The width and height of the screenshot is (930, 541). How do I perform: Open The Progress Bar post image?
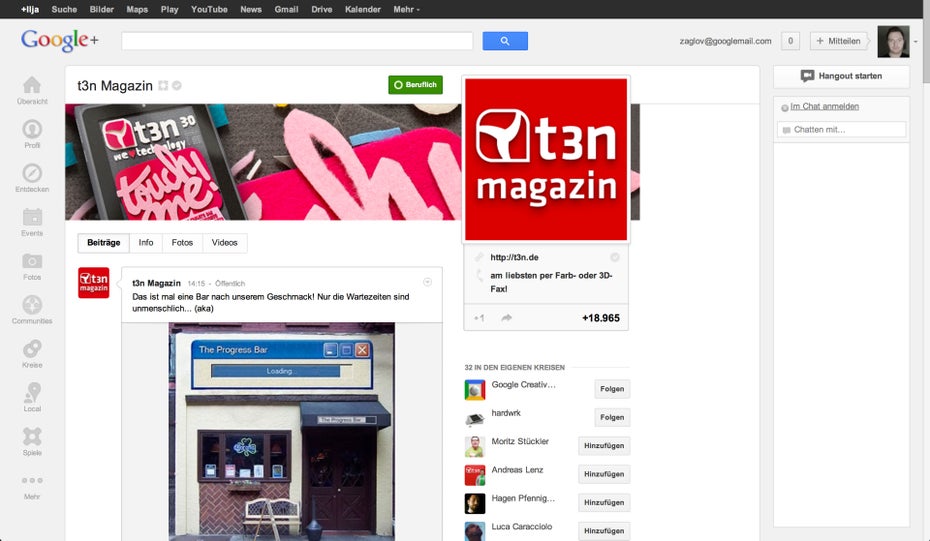coord(282,432)
